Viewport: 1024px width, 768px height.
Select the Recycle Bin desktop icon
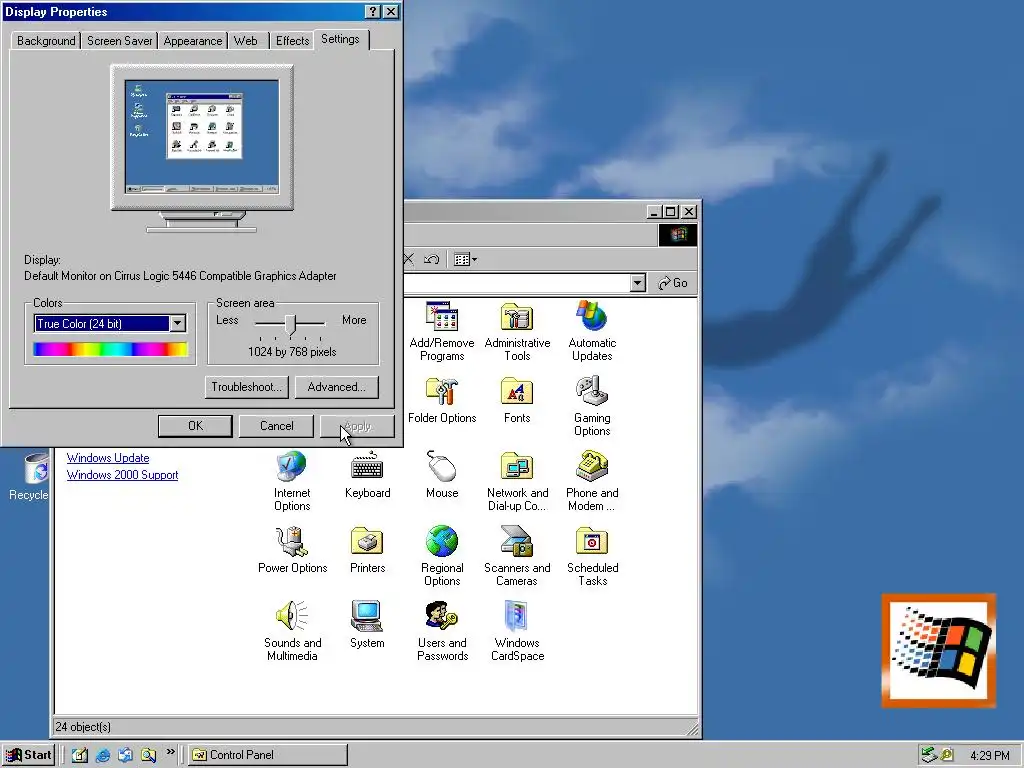pyautogui.click(x=29, y=477)
